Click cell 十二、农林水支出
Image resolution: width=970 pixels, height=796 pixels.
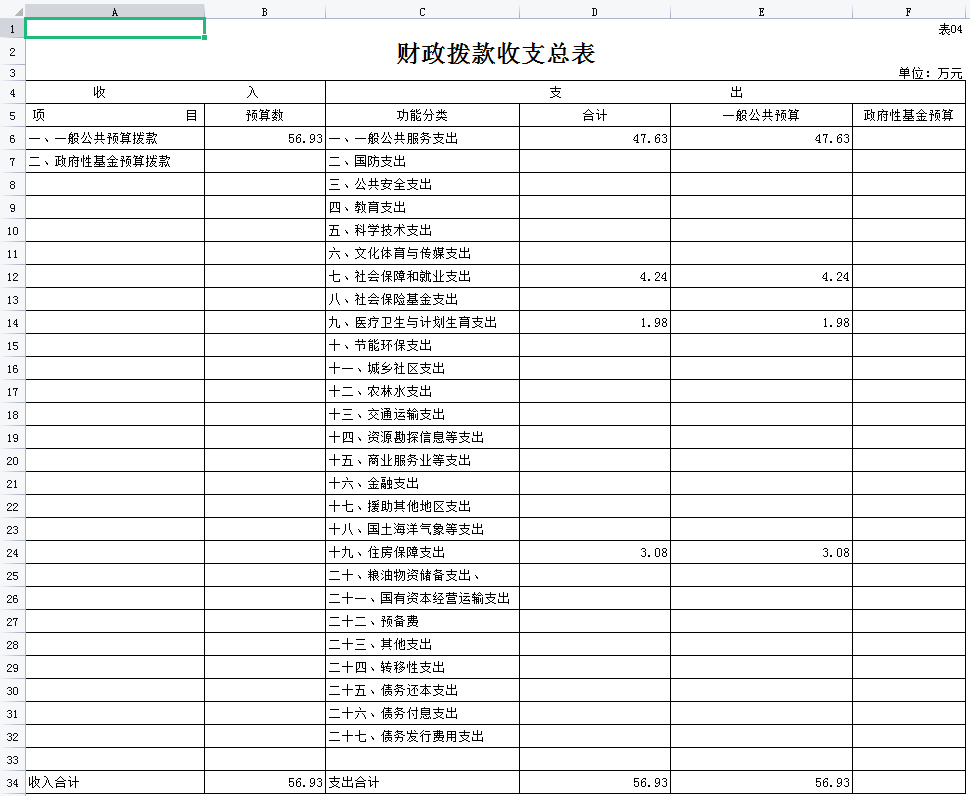[x=423, y=392]
